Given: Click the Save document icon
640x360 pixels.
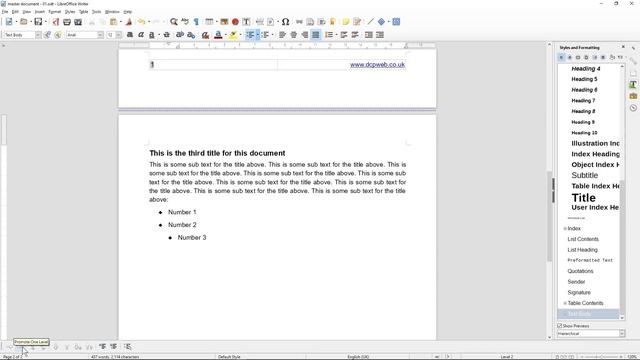Looking at the screenshot, I should [38, 22].
